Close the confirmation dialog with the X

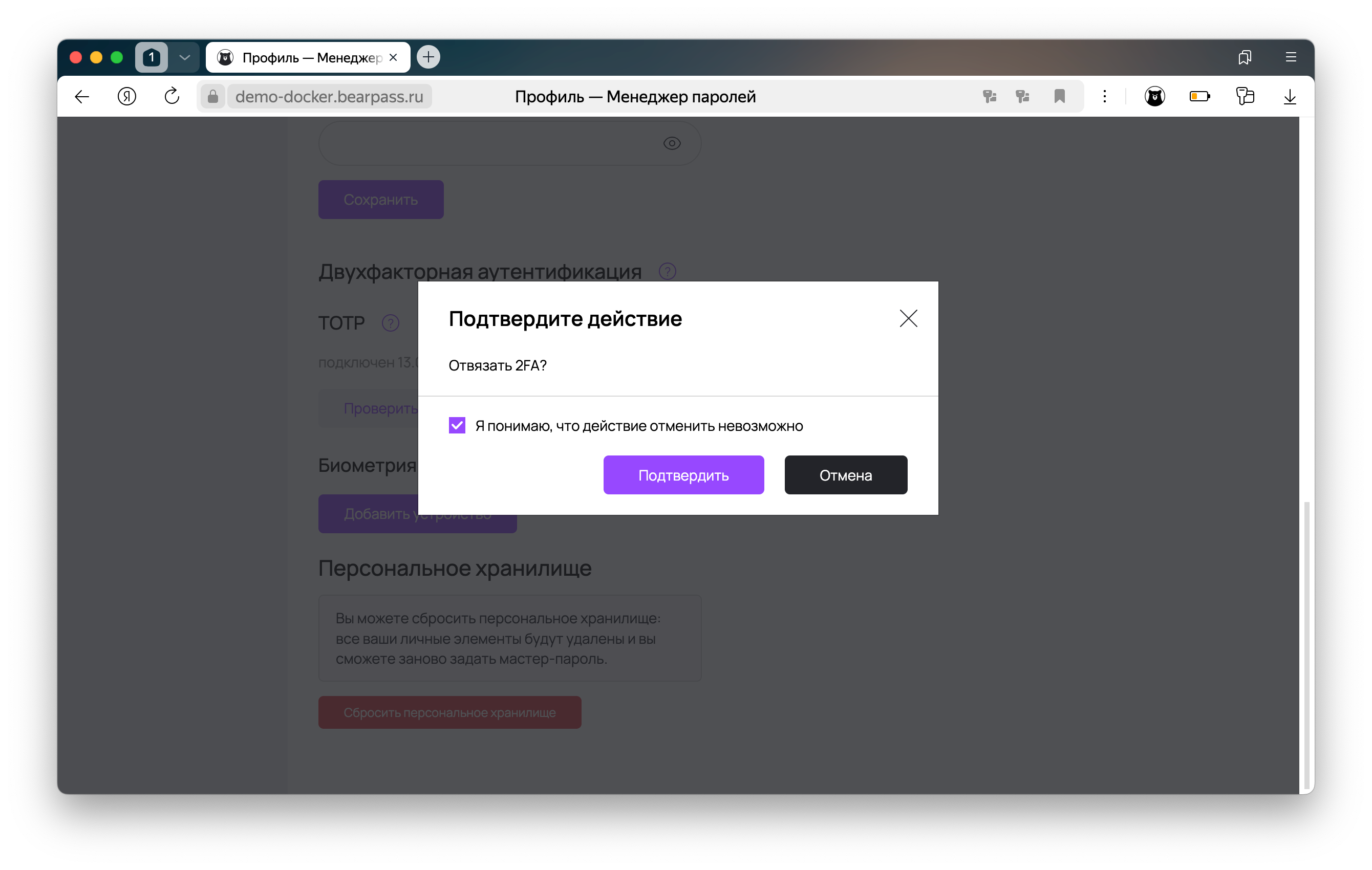908,318
